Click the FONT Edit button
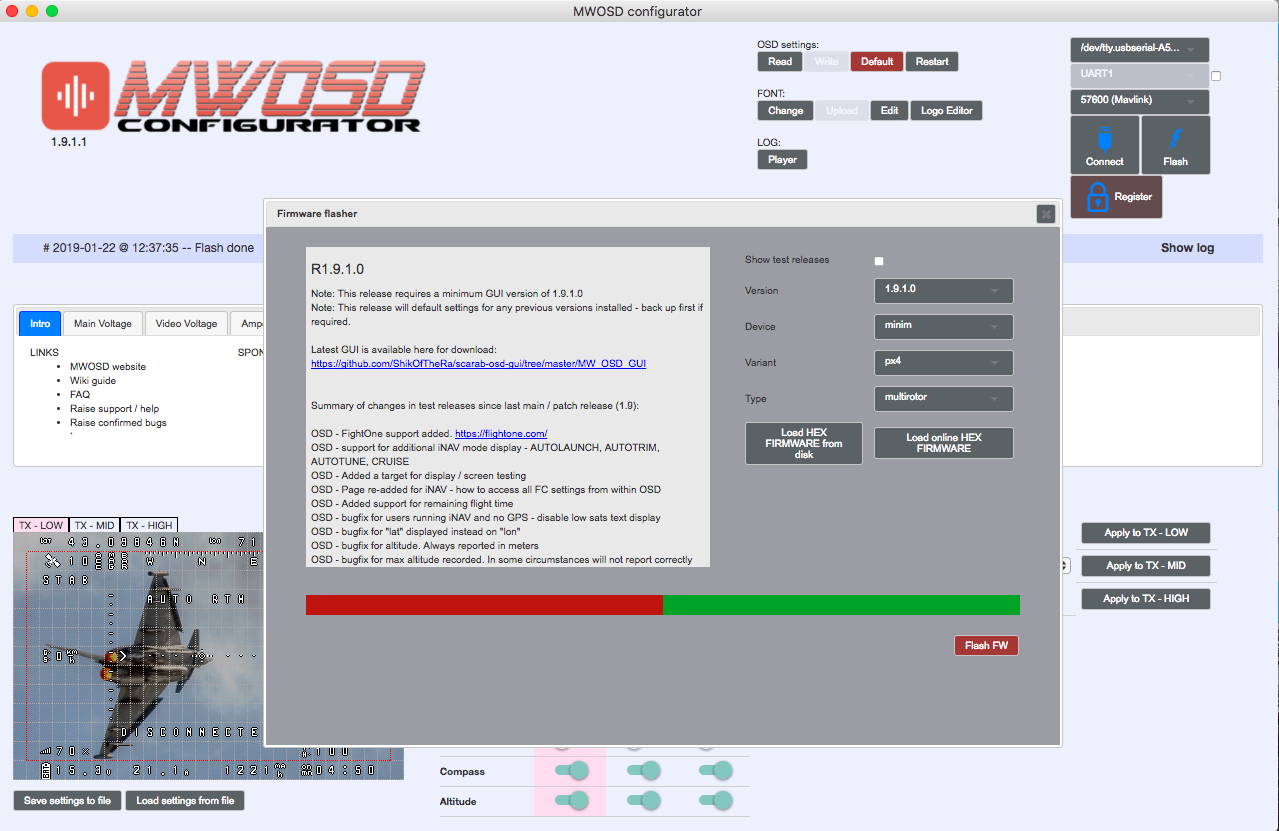The image size is (1279, 831). (889, 110)
